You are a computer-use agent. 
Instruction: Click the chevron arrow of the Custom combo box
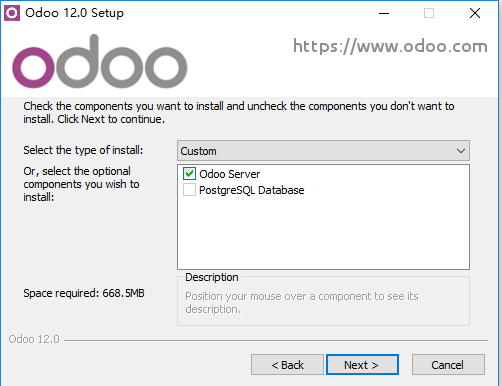click(461, 151)
